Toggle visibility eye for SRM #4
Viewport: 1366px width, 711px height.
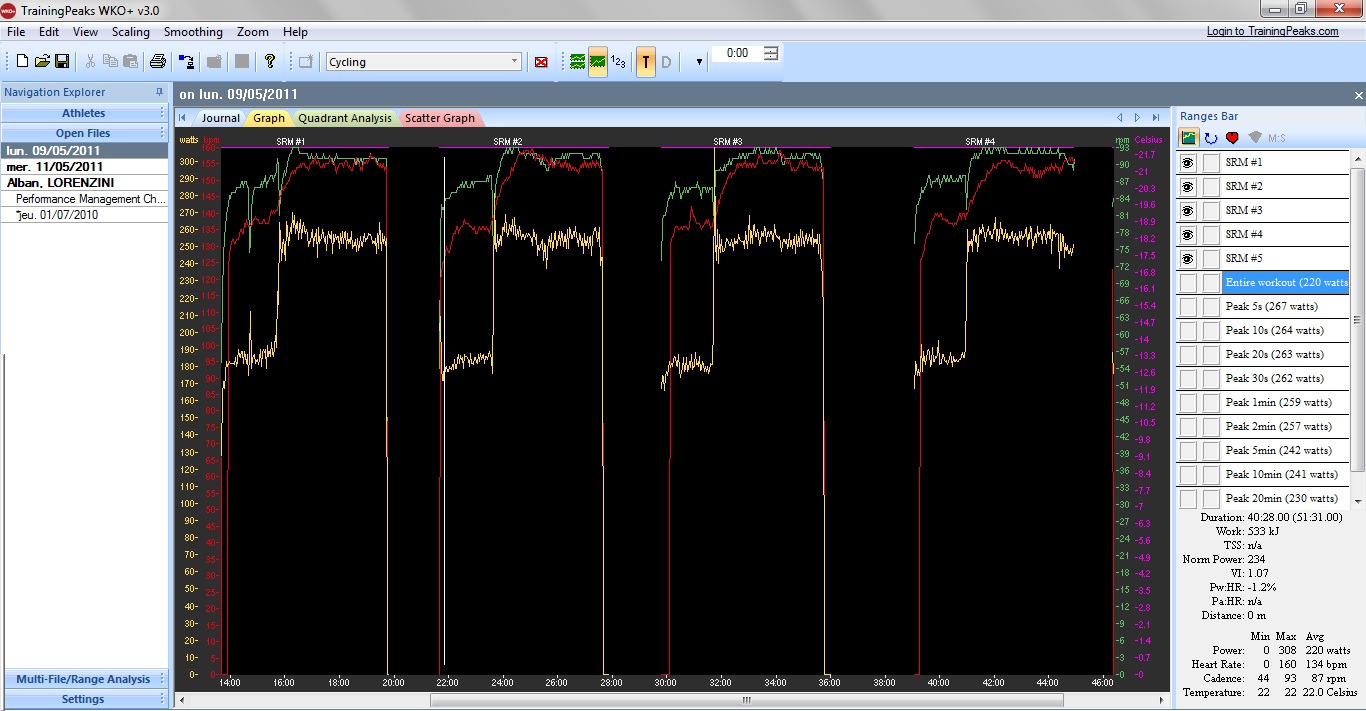(1188, 234)
